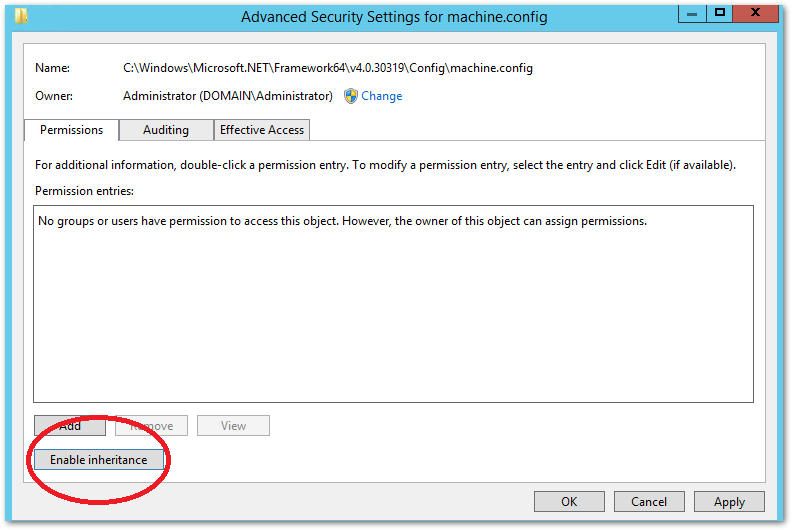Image resolution: width=792 pixels, height=530 pixels.
Task: Click the Change owner link
Action: tap(381, 96)
